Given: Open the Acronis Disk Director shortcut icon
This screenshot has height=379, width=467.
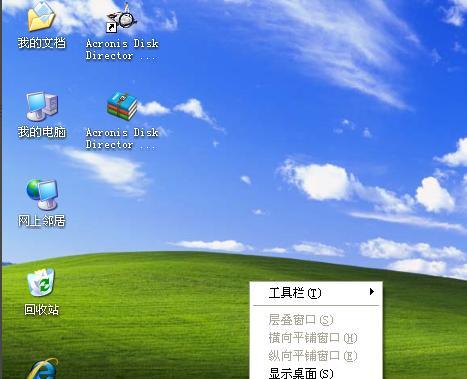Looking at the screenshot, I should click(121, 18).
